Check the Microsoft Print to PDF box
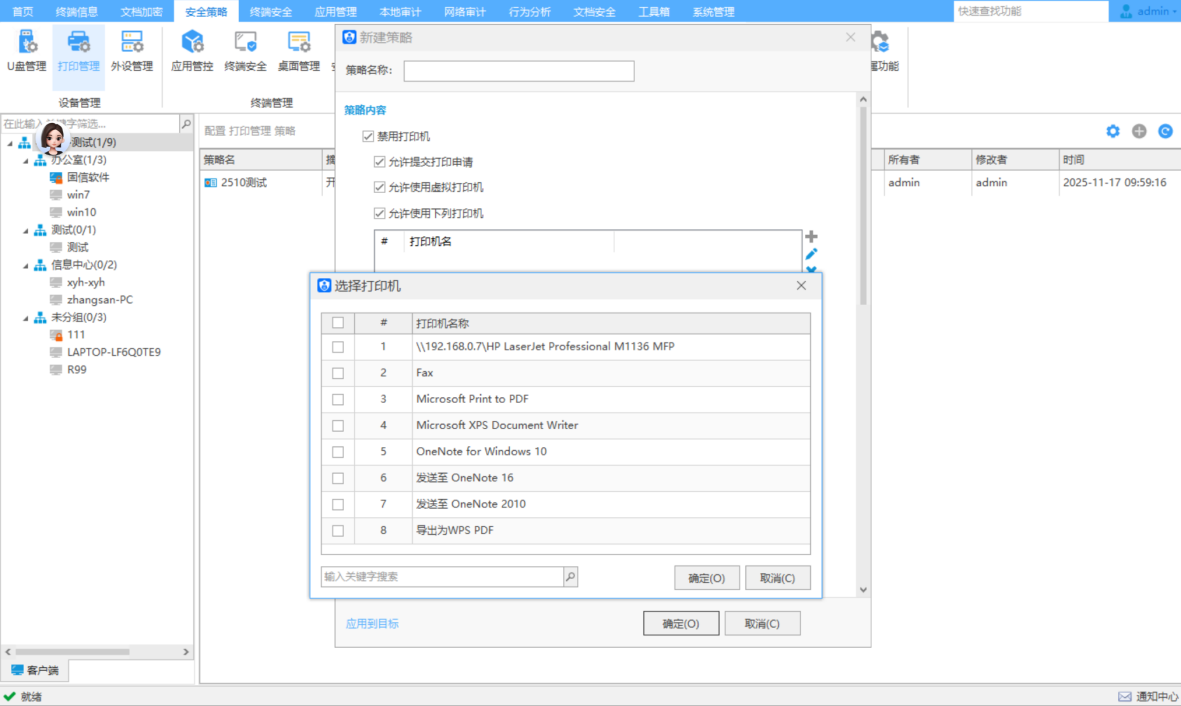 [338, 399]
